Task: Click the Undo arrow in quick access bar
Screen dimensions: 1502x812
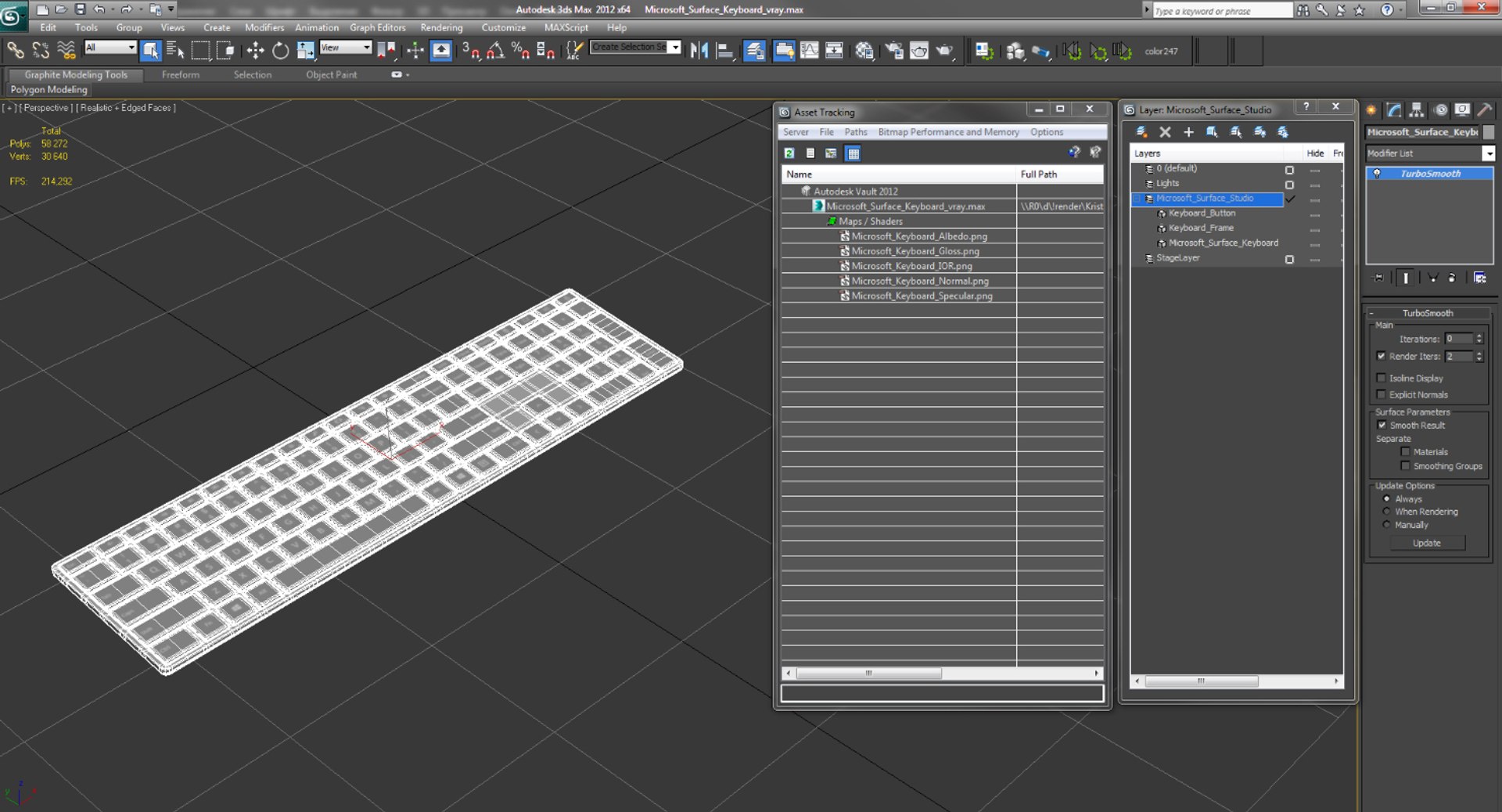Action: coord(99,9)
